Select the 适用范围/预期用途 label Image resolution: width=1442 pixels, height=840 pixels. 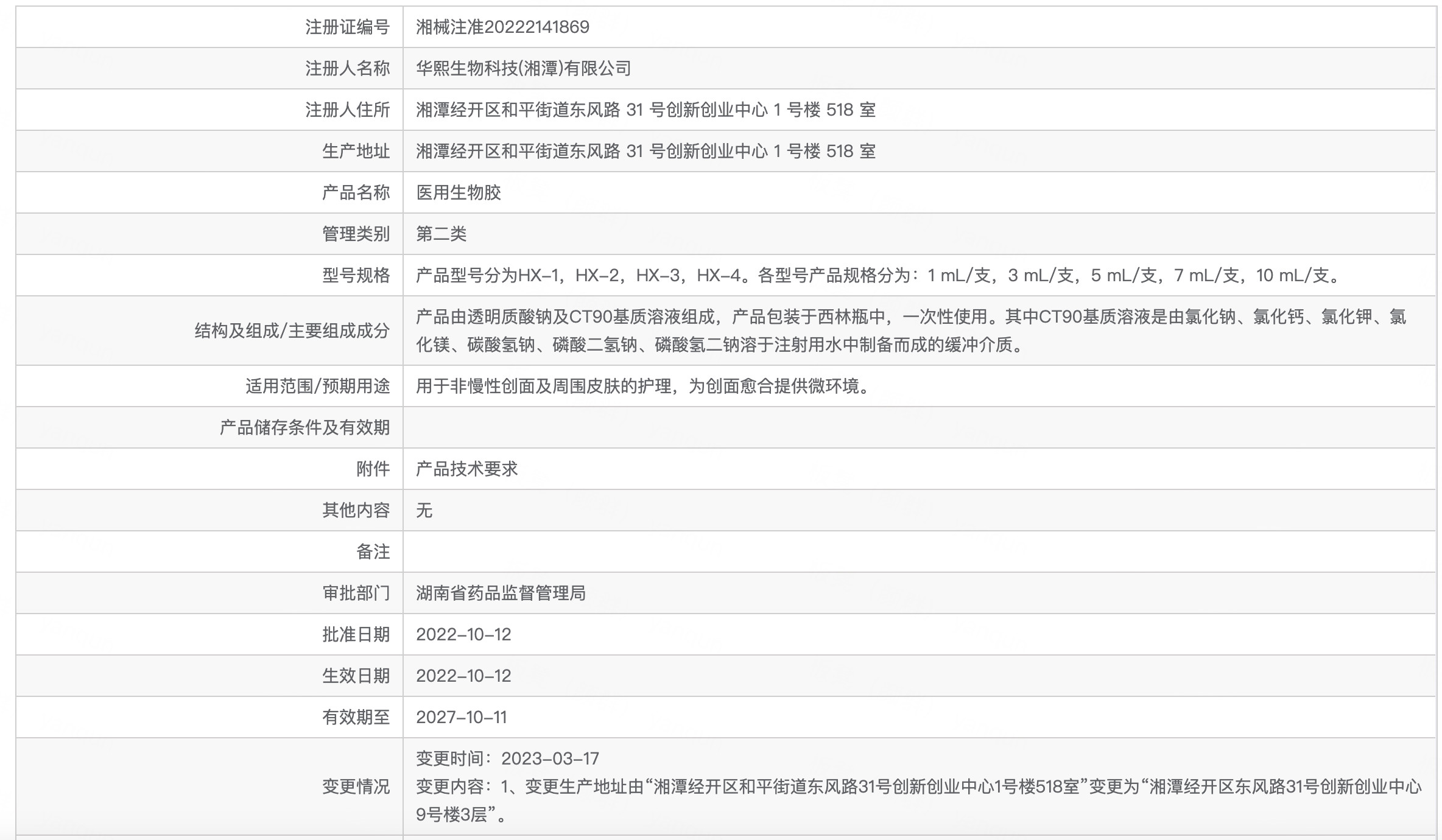317,386
